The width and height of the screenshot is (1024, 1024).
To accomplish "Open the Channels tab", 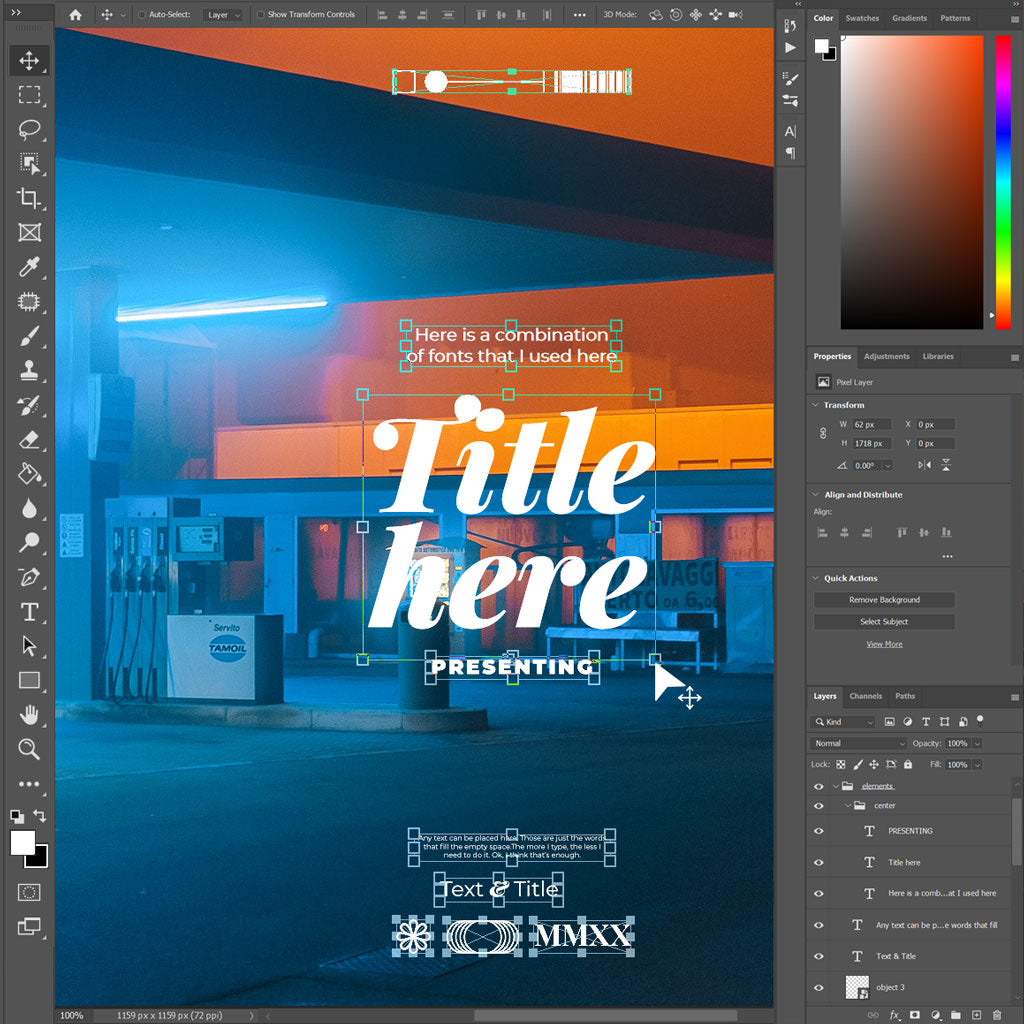I will click(865, 696).
